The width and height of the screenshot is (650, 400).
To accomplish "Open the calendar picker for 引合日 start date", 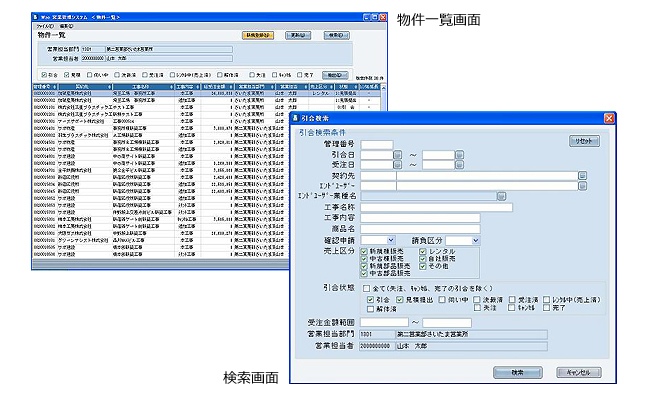I will click(398, 155).
